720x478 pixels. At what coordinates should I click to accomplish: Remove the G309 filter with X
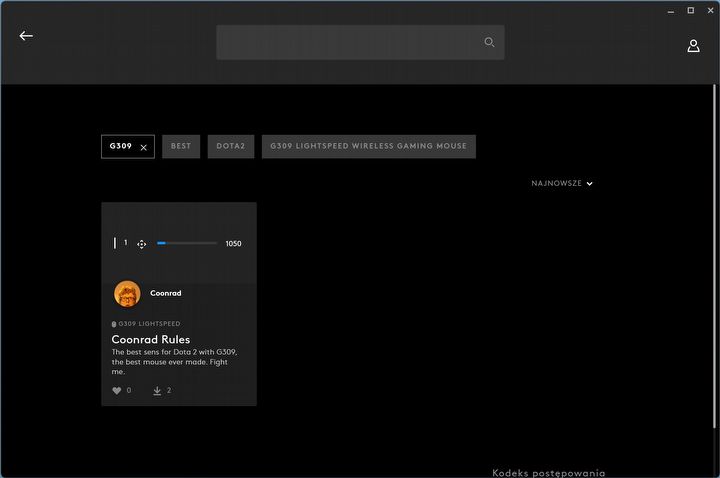tap(143, 147)
